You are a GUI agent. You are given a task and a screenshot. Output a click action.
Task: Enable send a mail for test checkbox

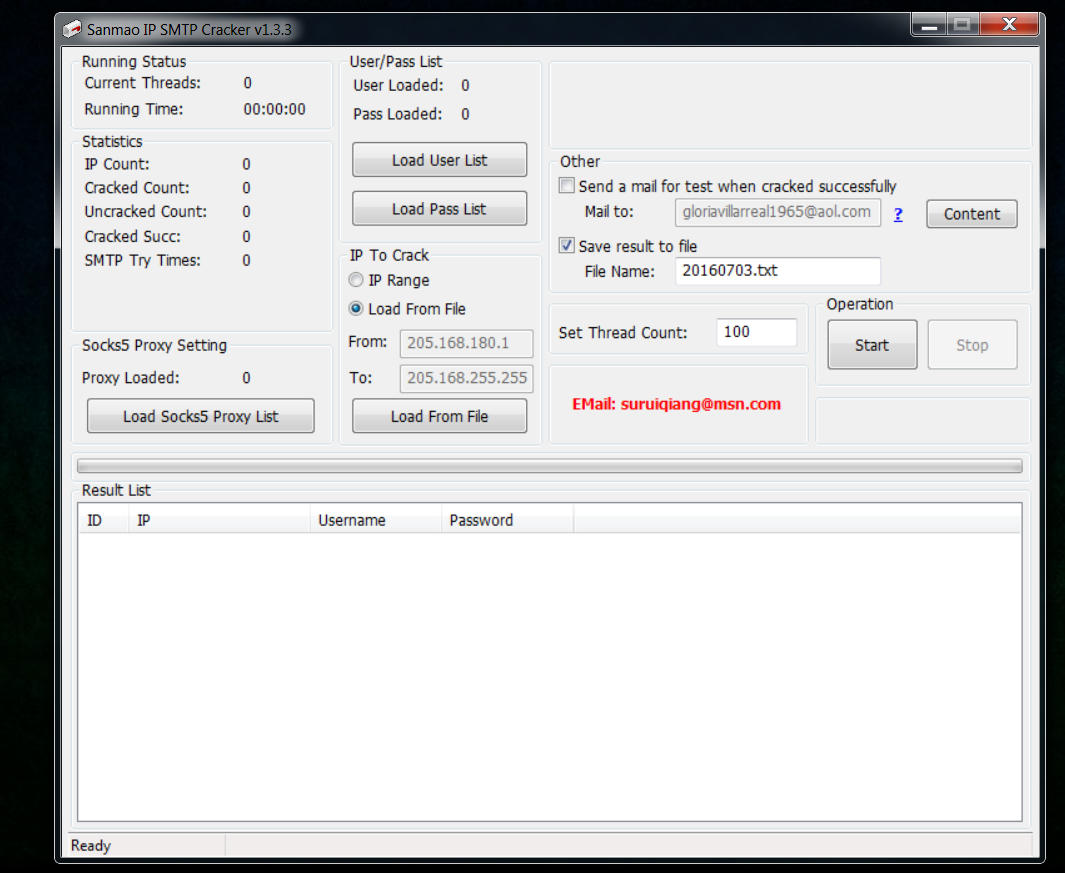point(566,185)
